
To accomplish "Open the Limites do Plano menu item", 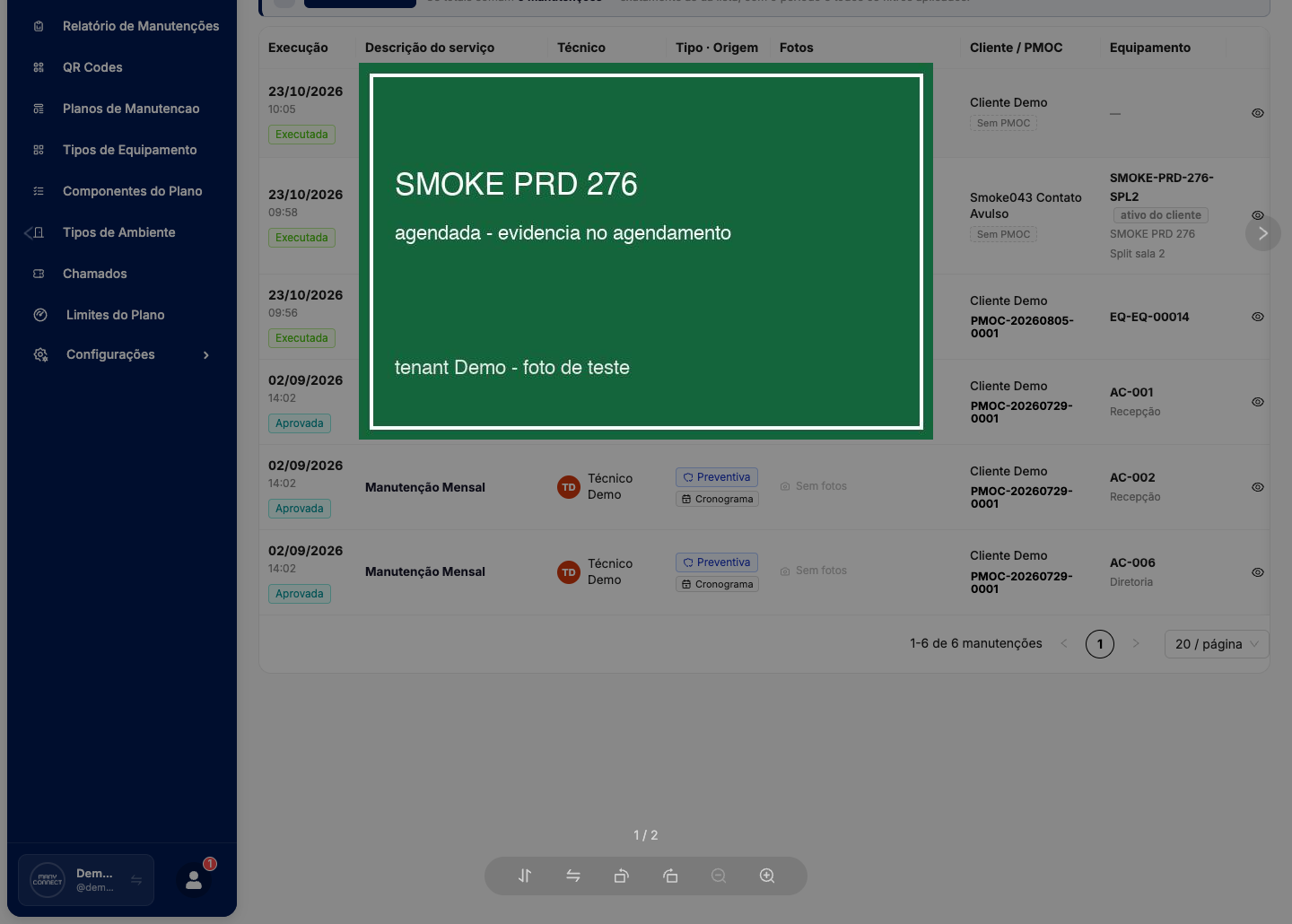I will point(121,315).
